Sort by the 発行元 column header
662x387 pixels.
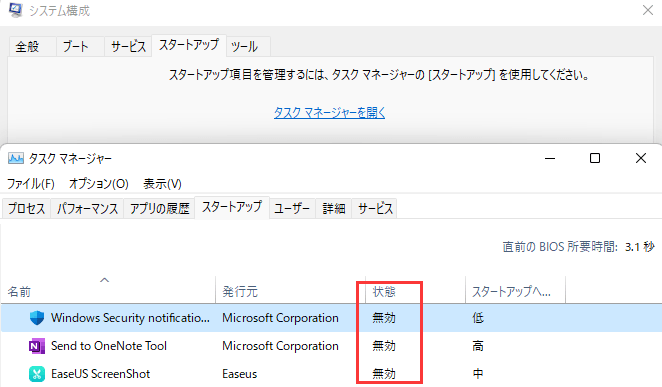290,292
